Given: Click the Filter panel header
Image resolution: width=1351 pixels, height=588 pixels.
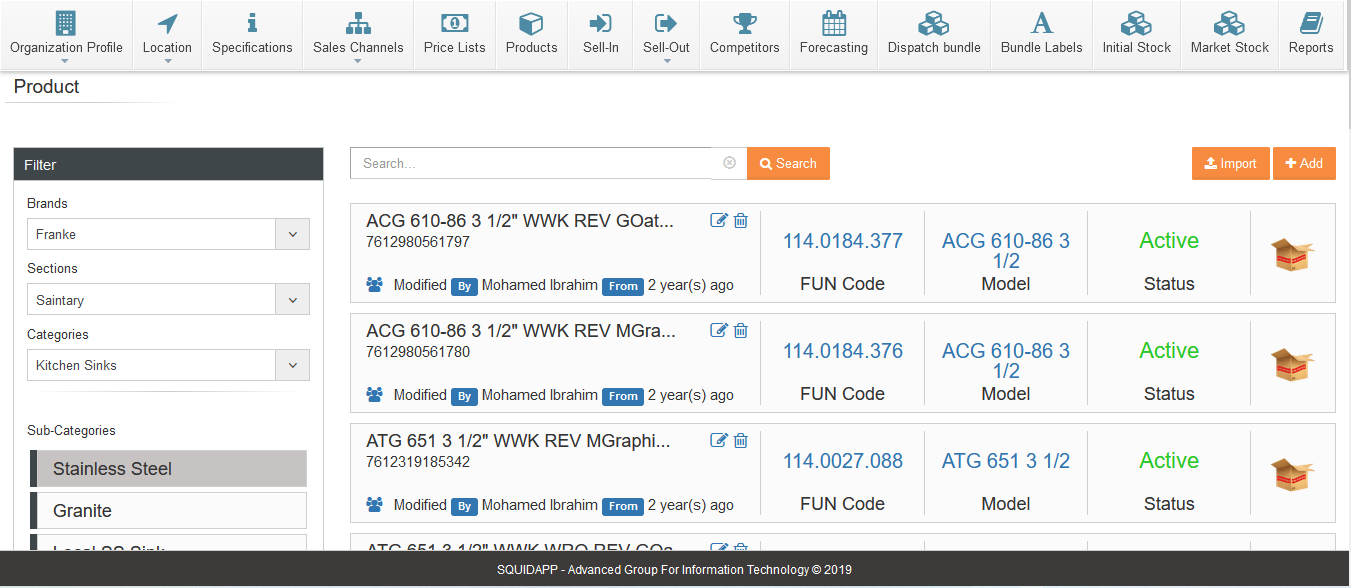Looking at the screenshot, I should [x=168, y=165].
